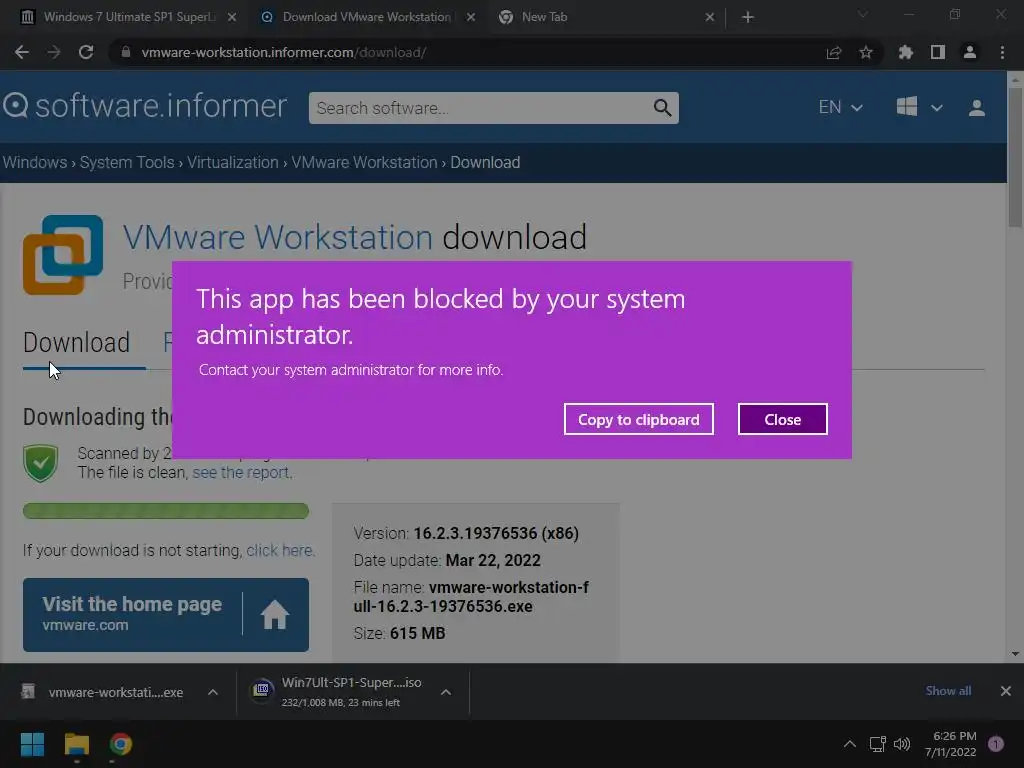Click System Tools breadcrumb link
1024x768 pixels.
click(x=127, y=162)
